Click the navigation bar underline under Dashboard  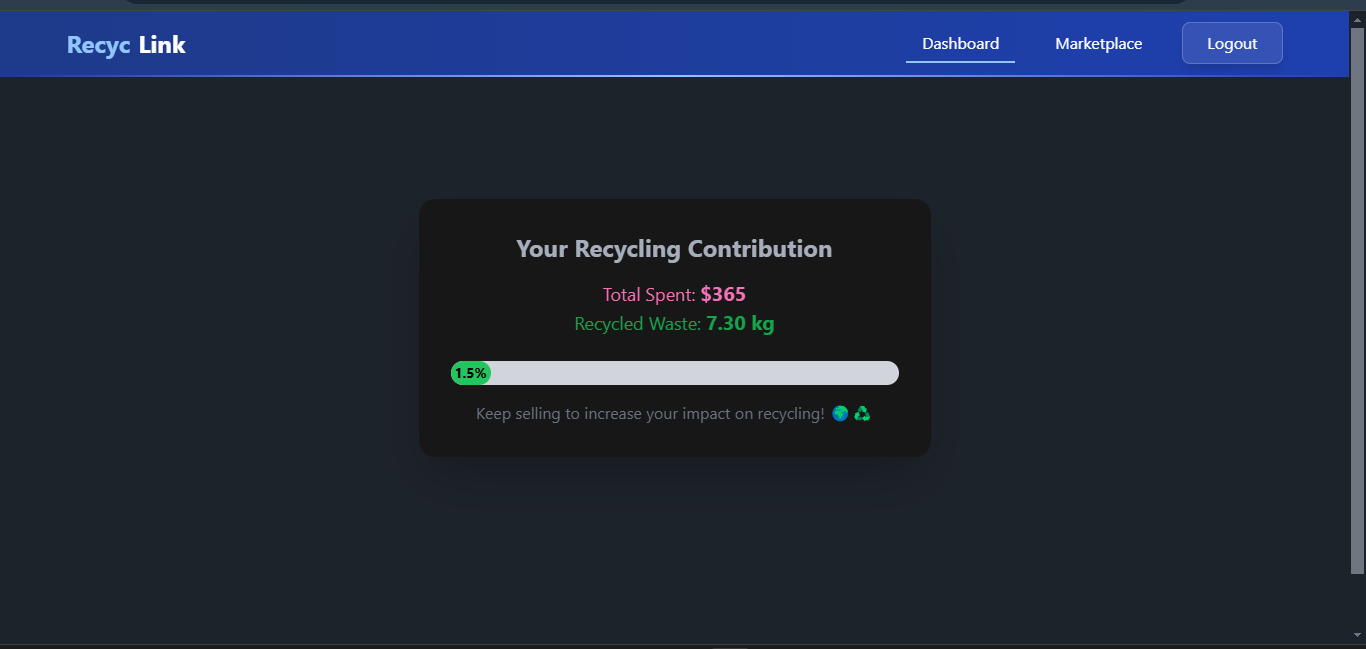[x=959, y=62]
